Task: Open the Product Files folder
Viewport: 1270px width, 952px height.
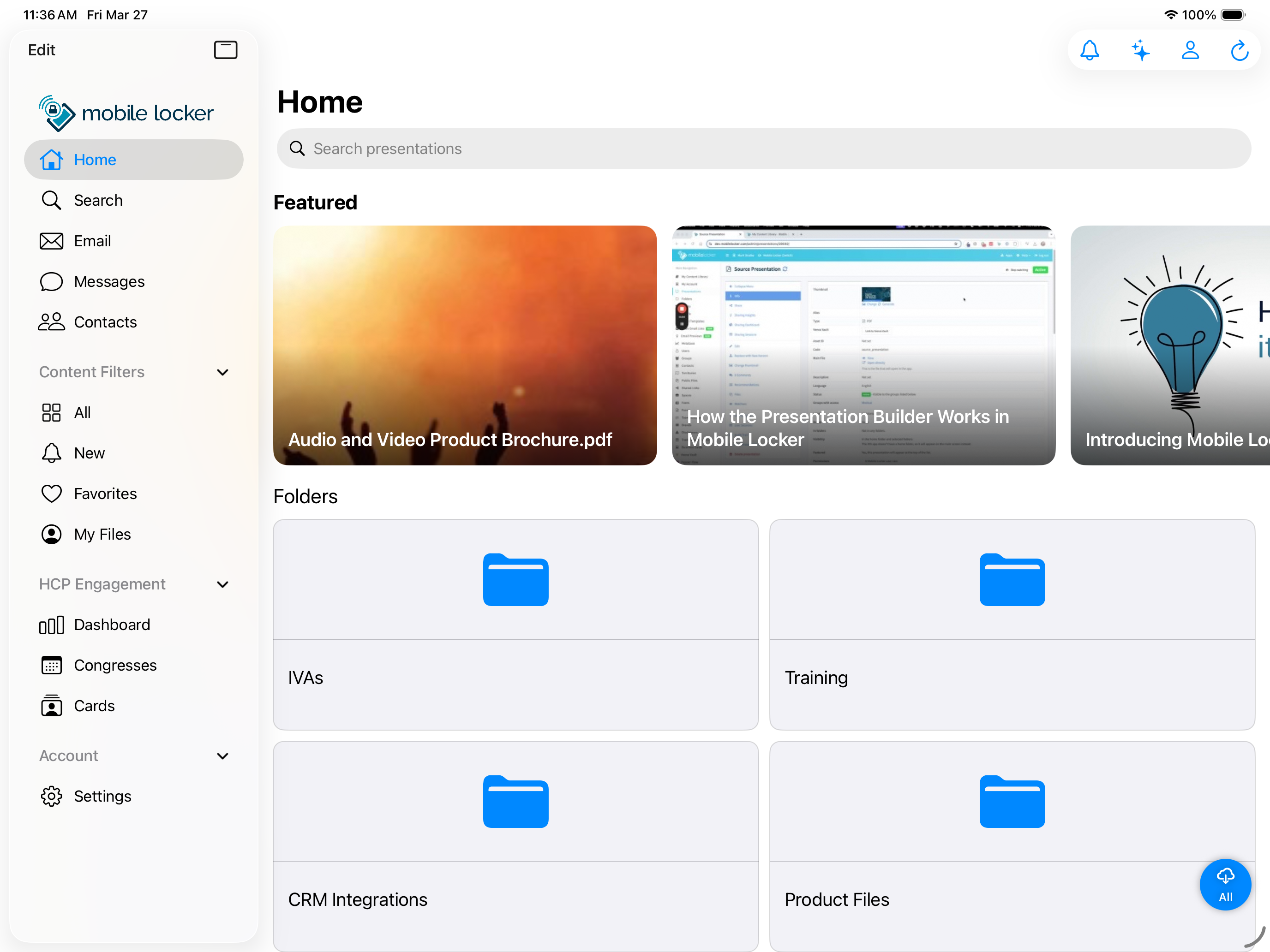Action: click(1012, 846)
